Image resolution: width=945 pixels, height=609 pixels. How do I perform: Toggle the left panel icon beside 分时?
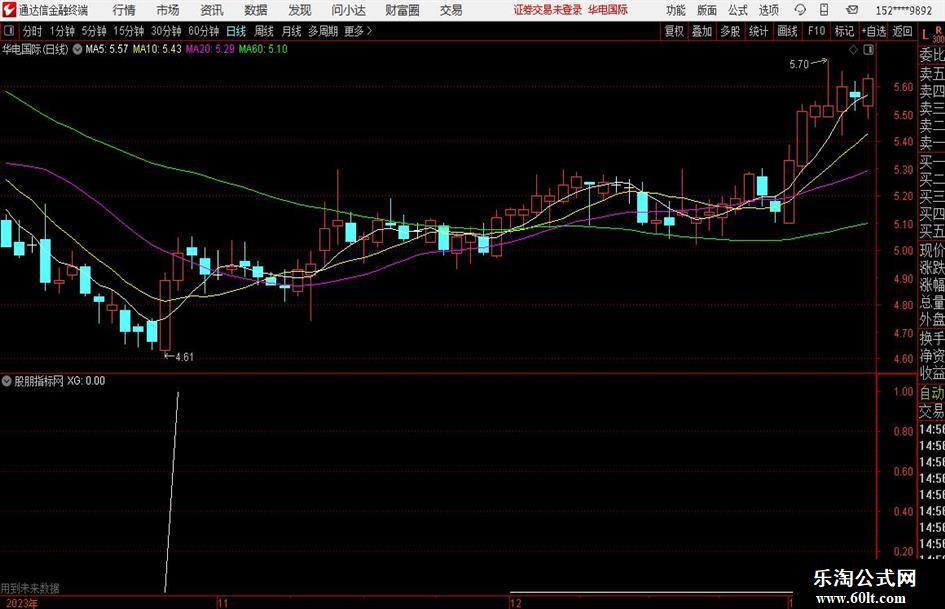[x=9, y=31]
